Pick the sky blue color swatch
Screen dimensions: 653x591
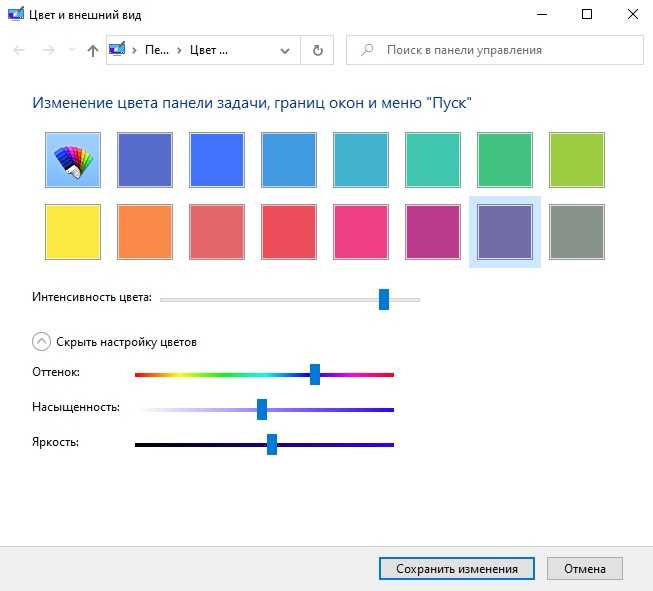[x=289, y=160]
